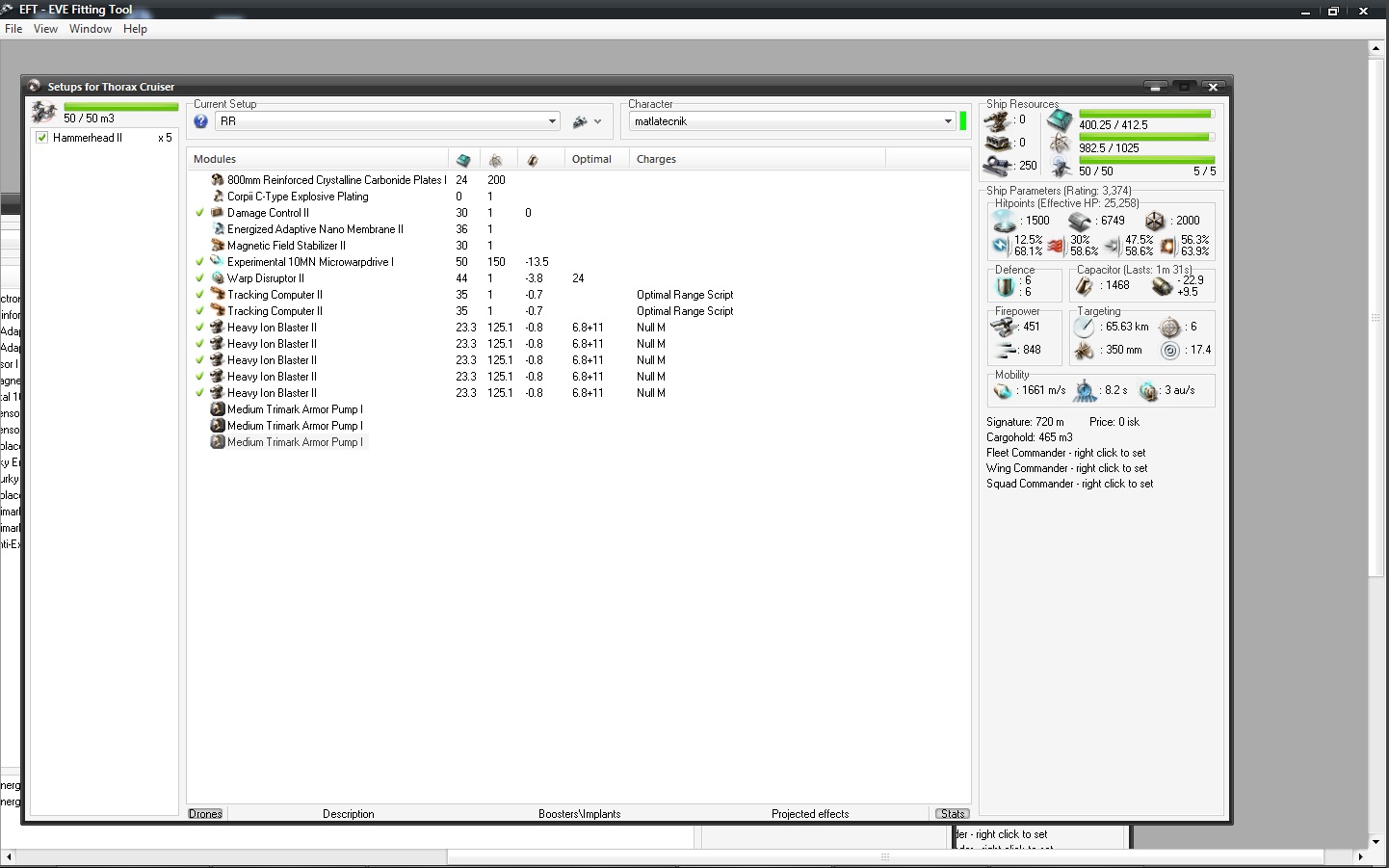Click the capacitor recharge icon beside -22.9
1389x868 pixels.
tap(1162, 286)
